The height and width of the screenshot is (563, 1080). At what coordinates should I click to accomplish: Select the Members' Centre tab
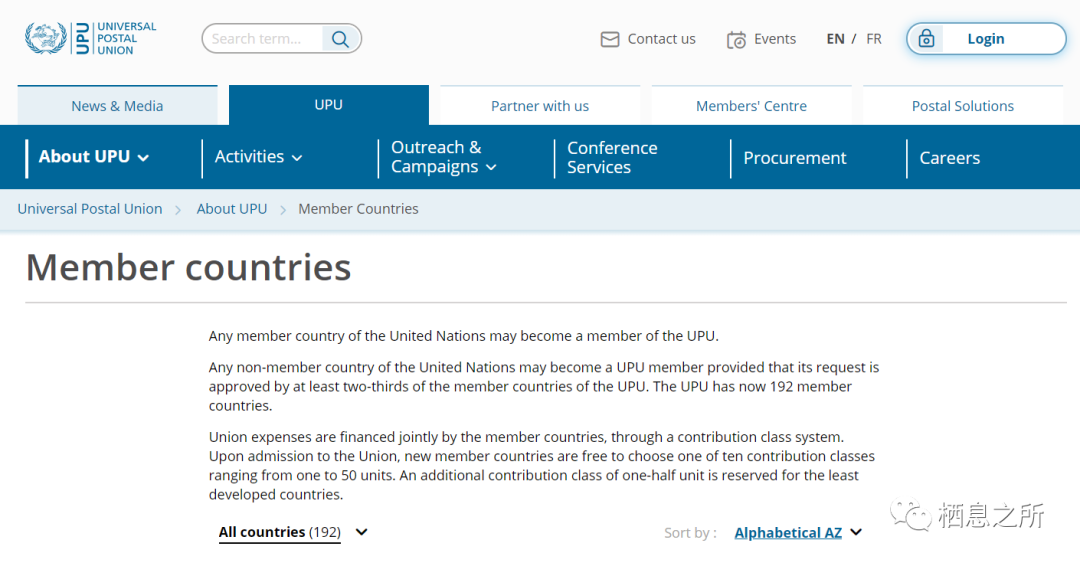(x=751, y=106)
